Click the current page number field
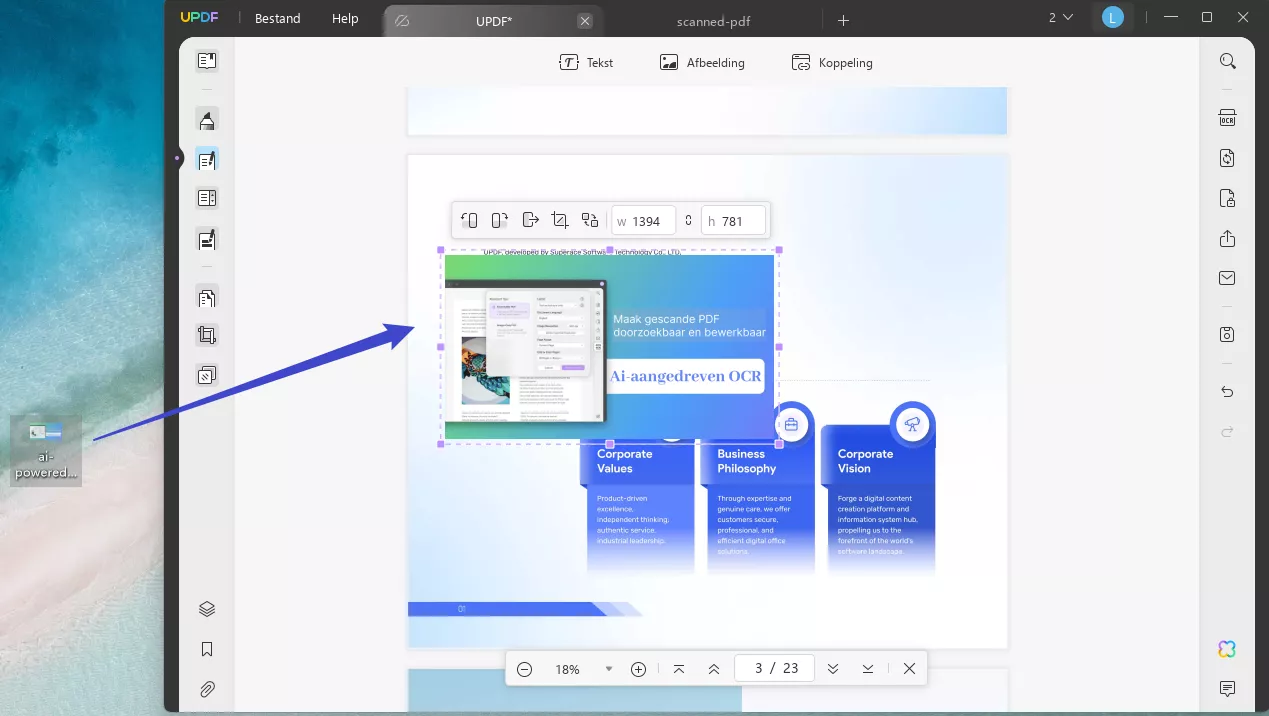This screenshot has height=716, width=1269. point(774,668)
